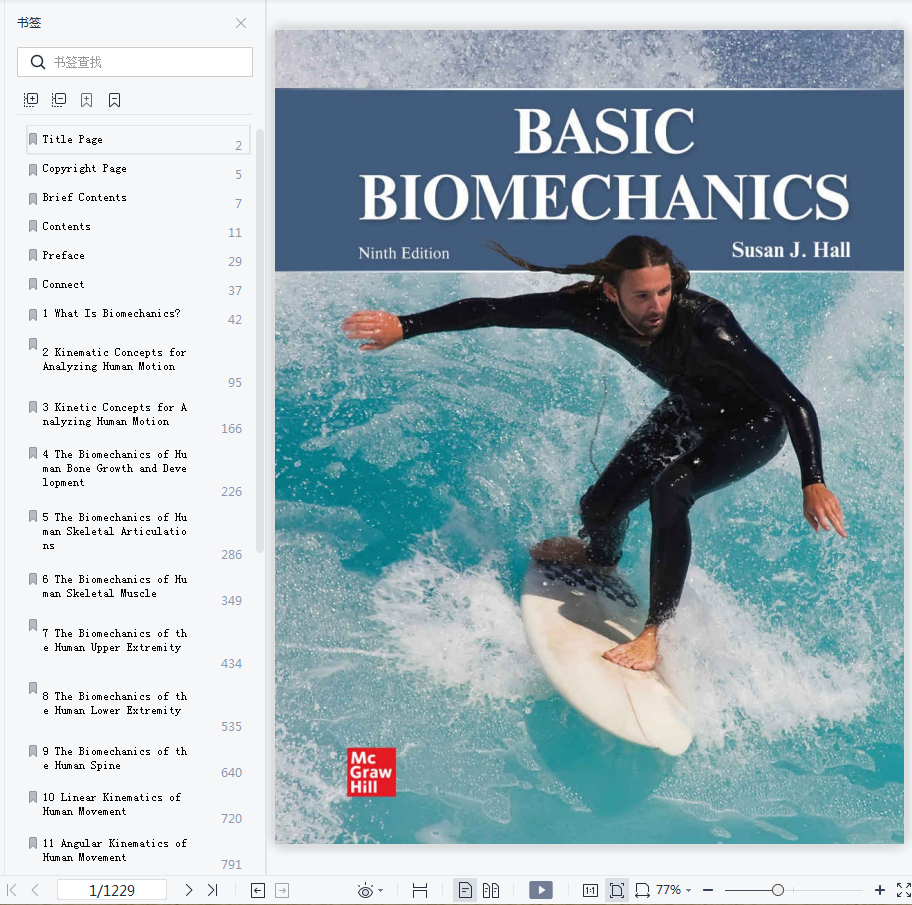The height and width of the screenshot is (905, 912).
Task: Open chapter 2 Kinematic Concepts bookmark
Action: 138,361
